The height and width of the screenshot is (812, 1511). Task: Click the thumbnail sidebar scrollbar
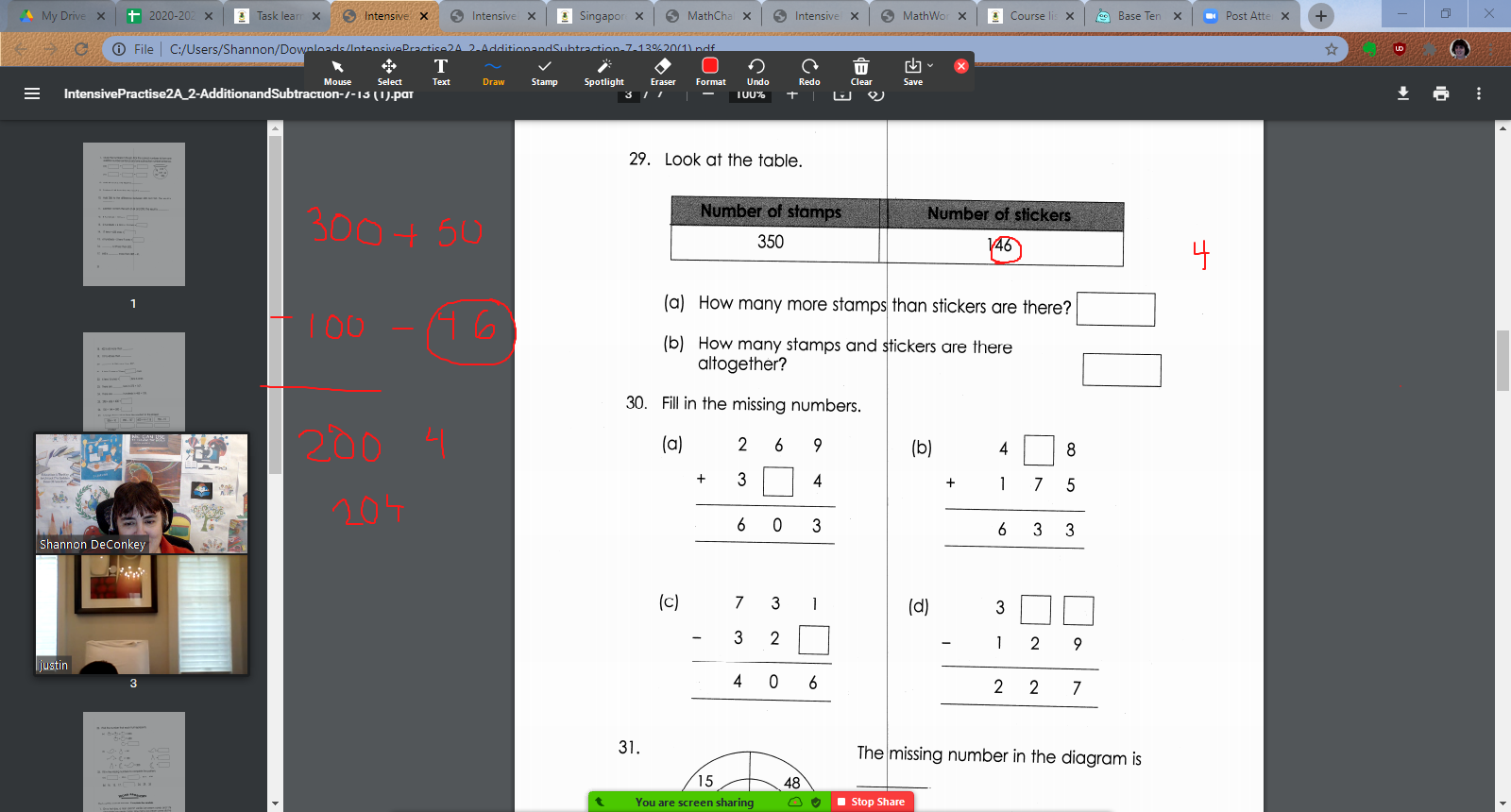pyautogui.click(x=275, y=304)
